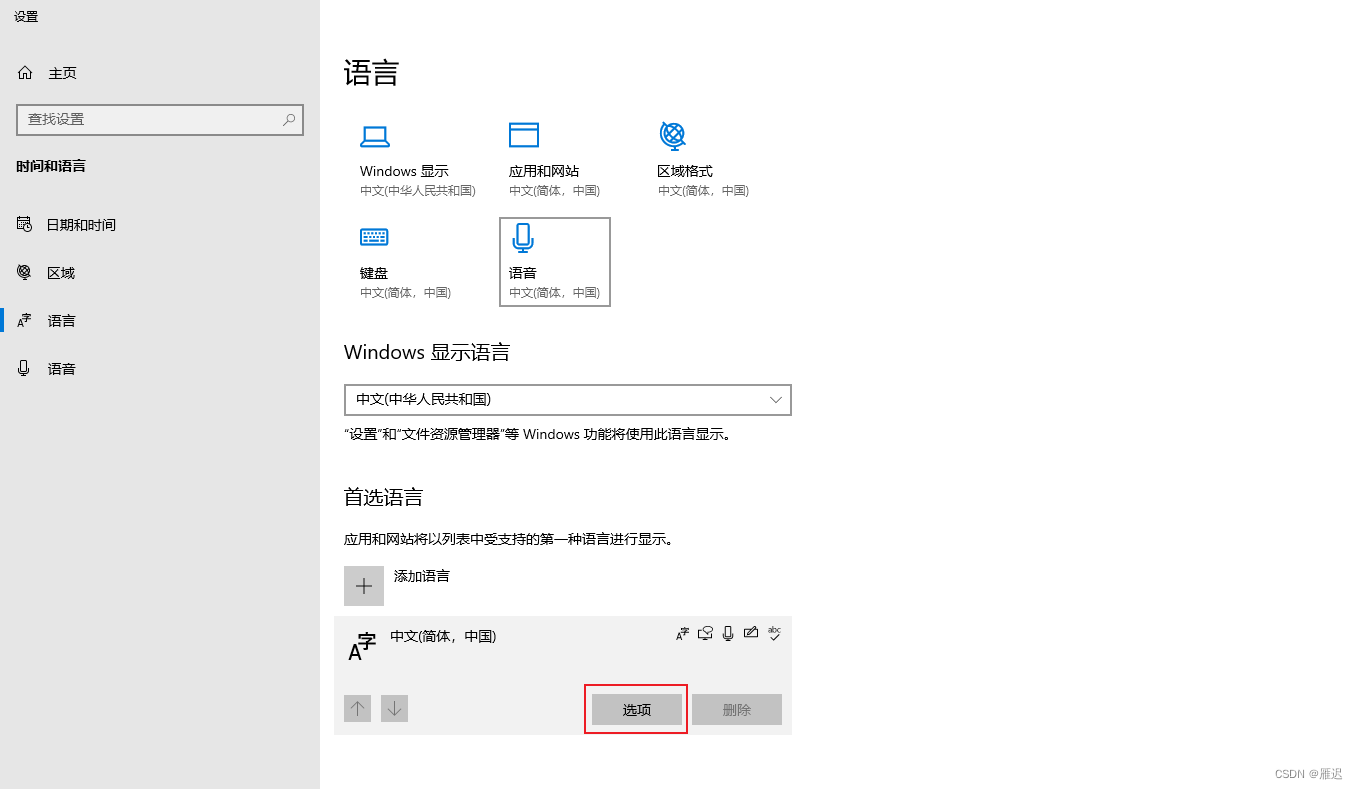Click the abc spell-check feature icon
The height and width of the screenshot is (789, 1358).
(x=774, y=633)
